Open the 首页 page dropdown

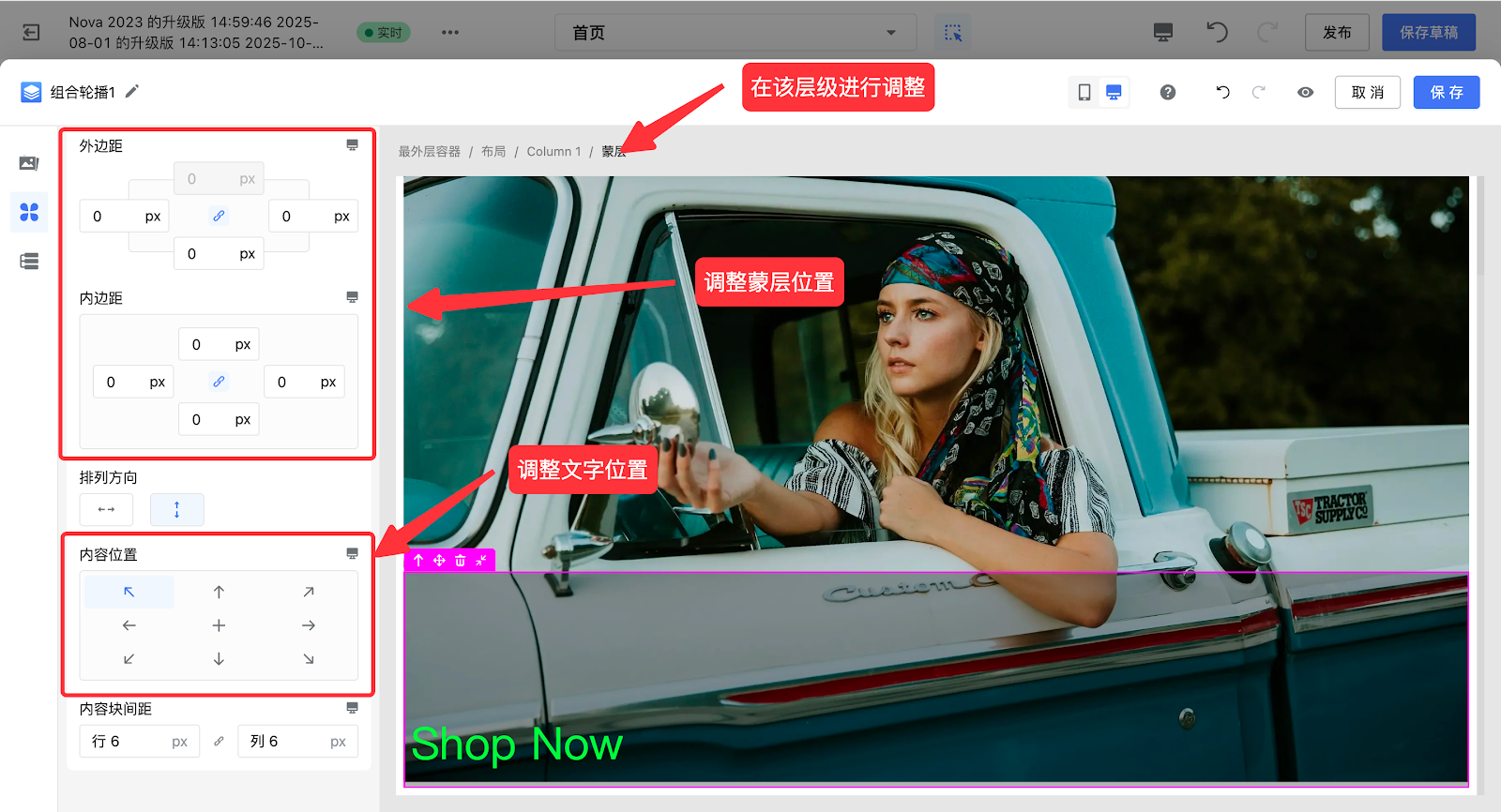coord(735,33)
